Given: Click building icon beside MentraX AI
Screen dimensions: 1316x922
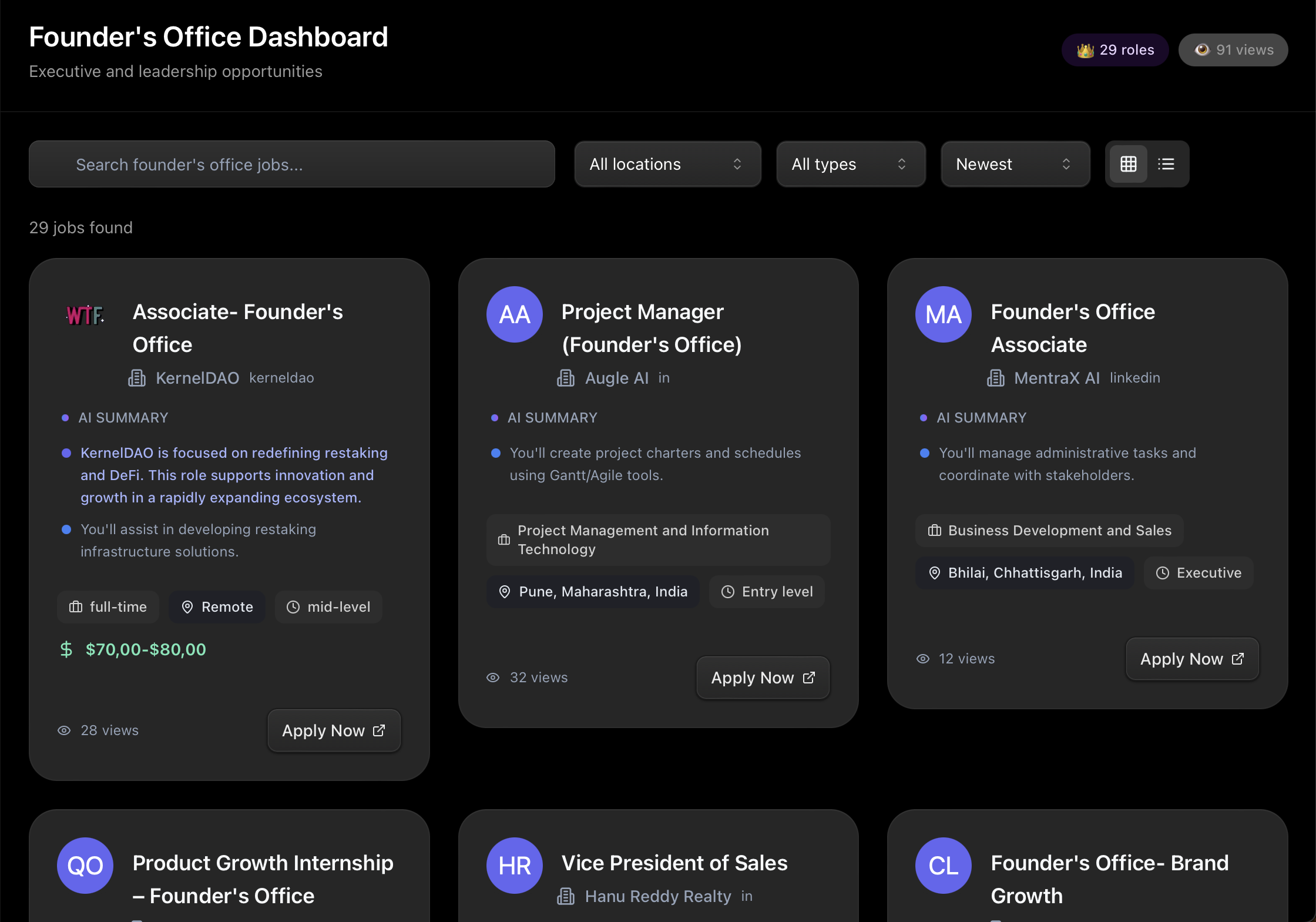Looking at the screenshot, I should point(996,378).
